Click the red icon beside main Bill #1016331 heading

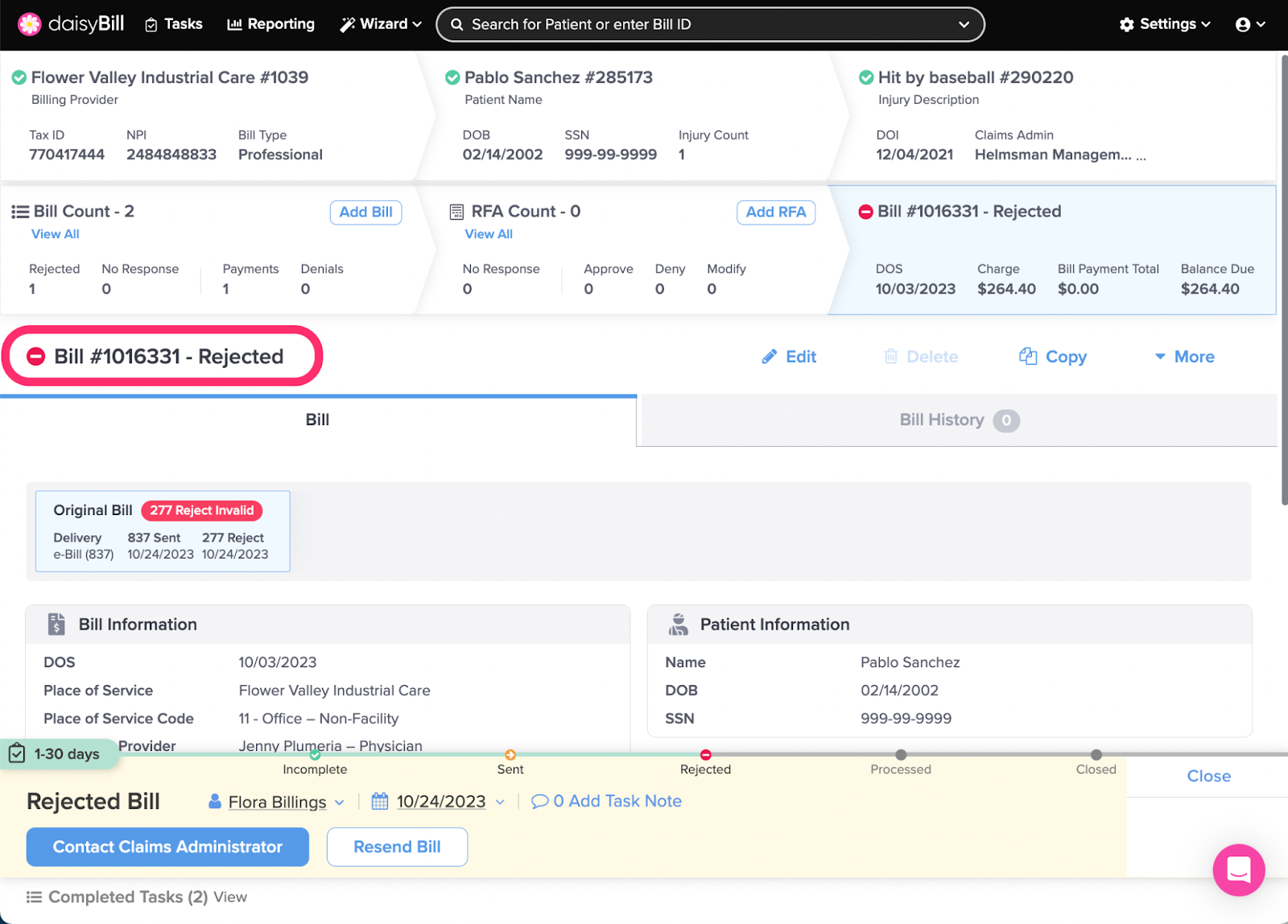(36, 357)
